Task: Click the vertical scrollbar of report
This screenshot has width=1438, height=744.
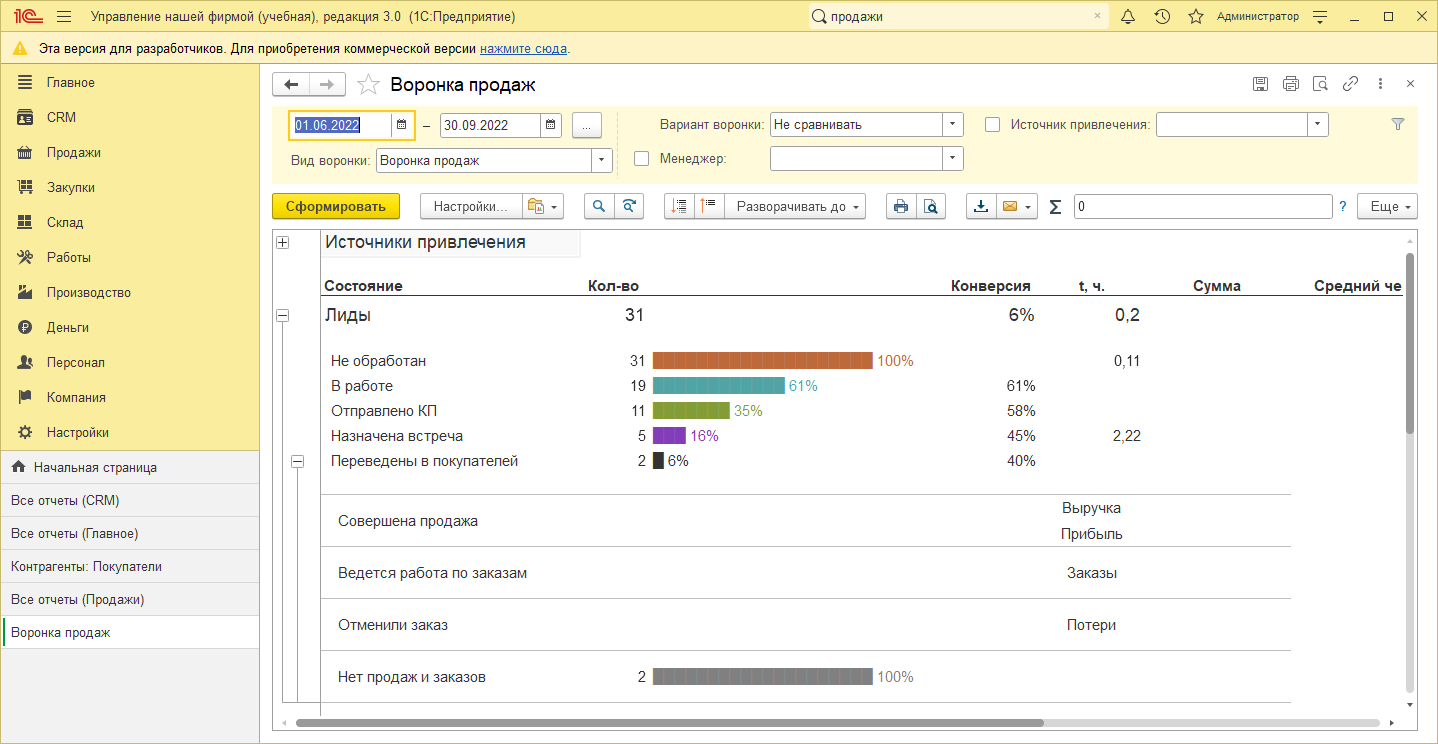Action: tap(1410, 343)
